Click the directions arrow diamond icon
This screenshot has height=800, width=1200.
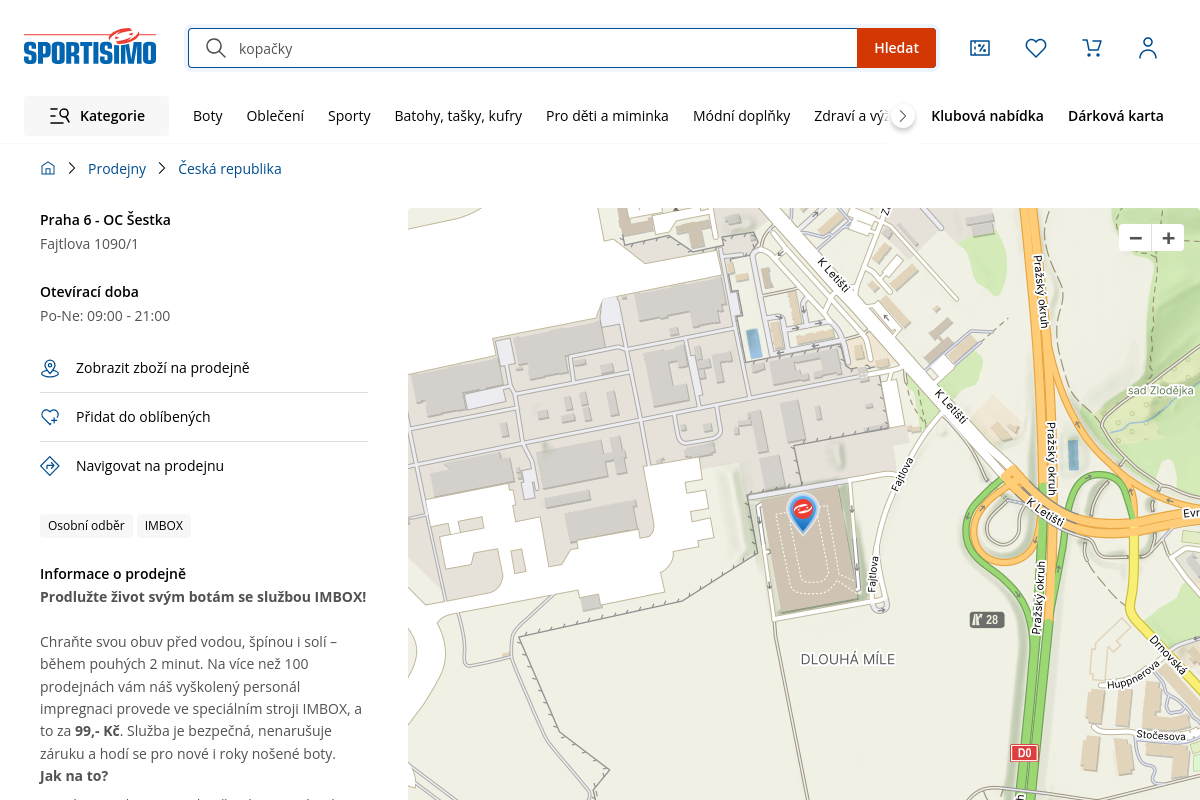tap(50, 466)
